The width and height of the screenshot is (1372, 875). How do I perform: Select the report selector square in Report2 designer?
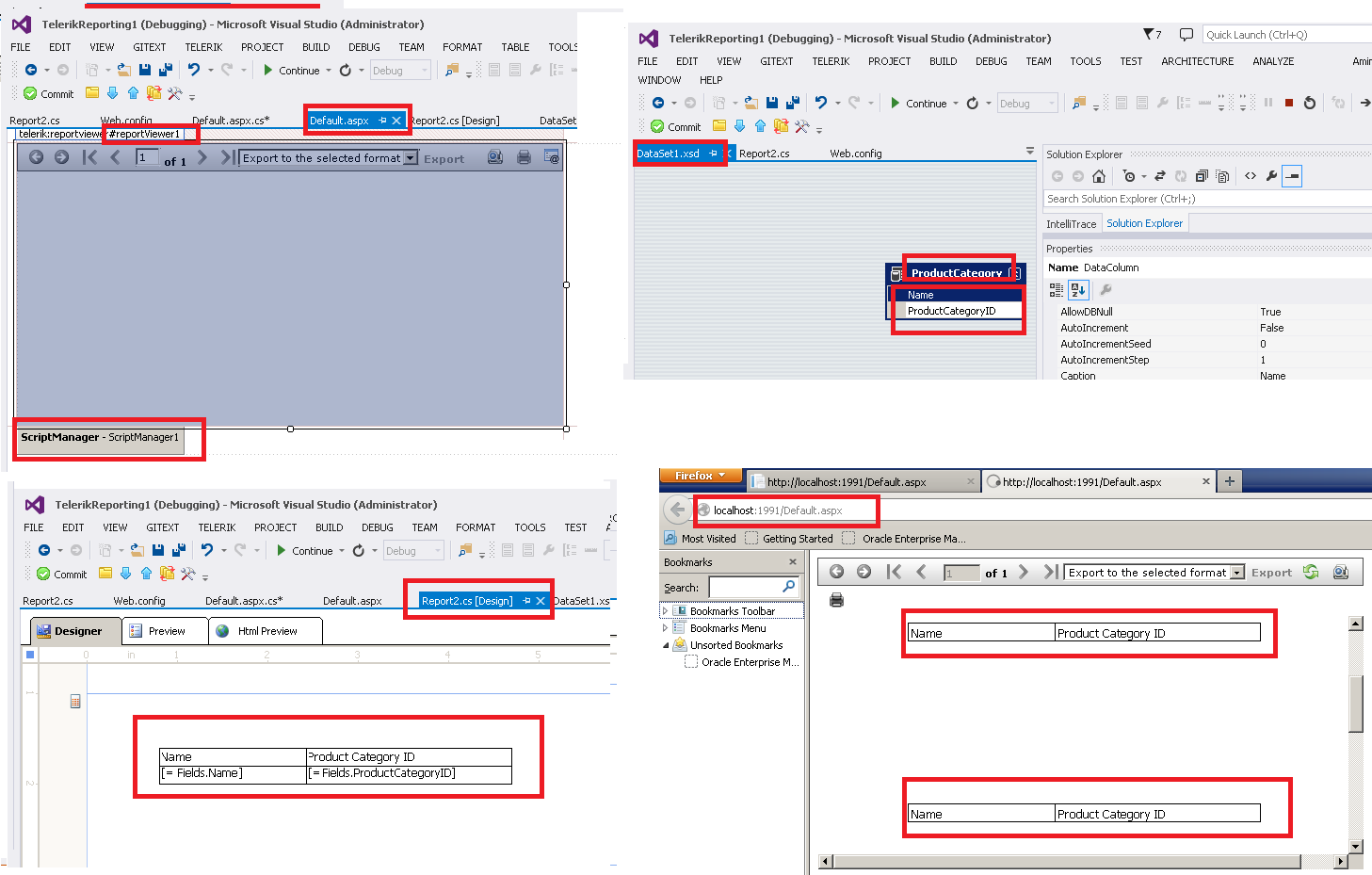30,655
